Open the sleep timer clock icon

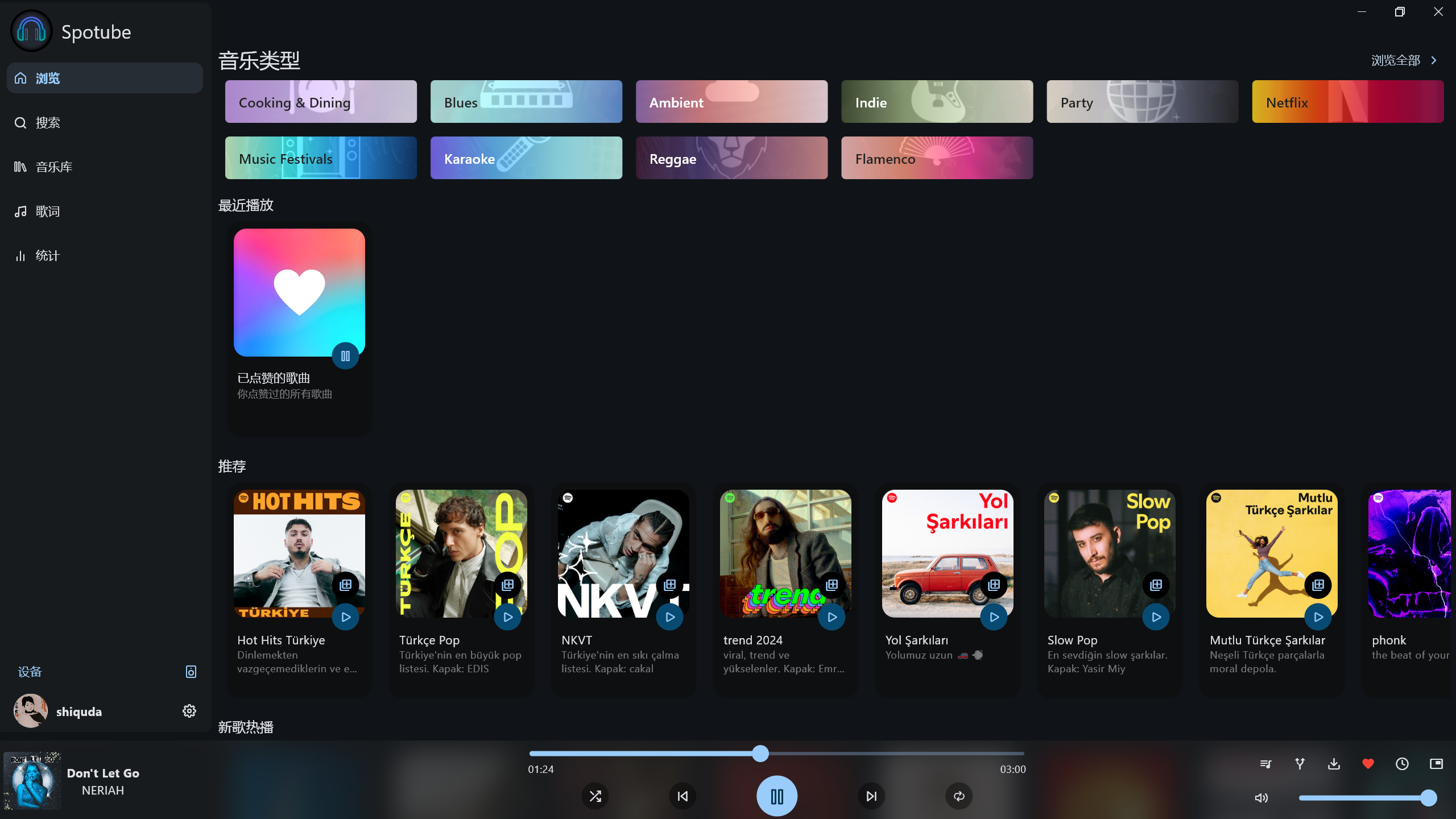1402,764
